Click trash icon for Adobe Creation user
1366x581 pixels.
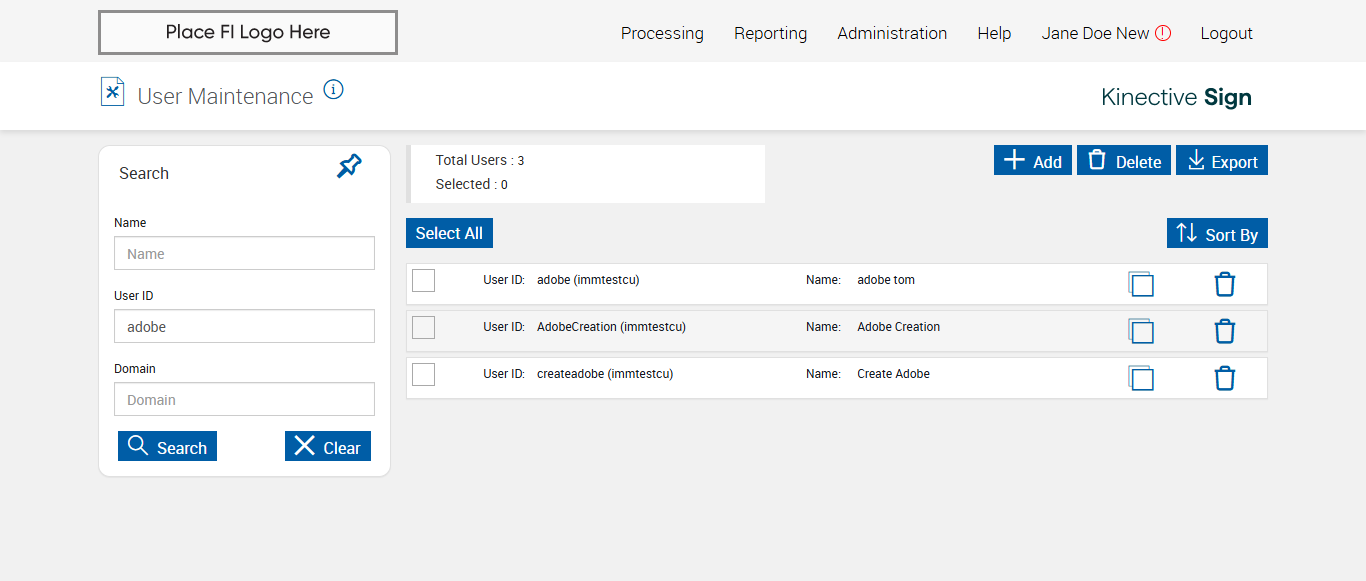point(1224,331)
